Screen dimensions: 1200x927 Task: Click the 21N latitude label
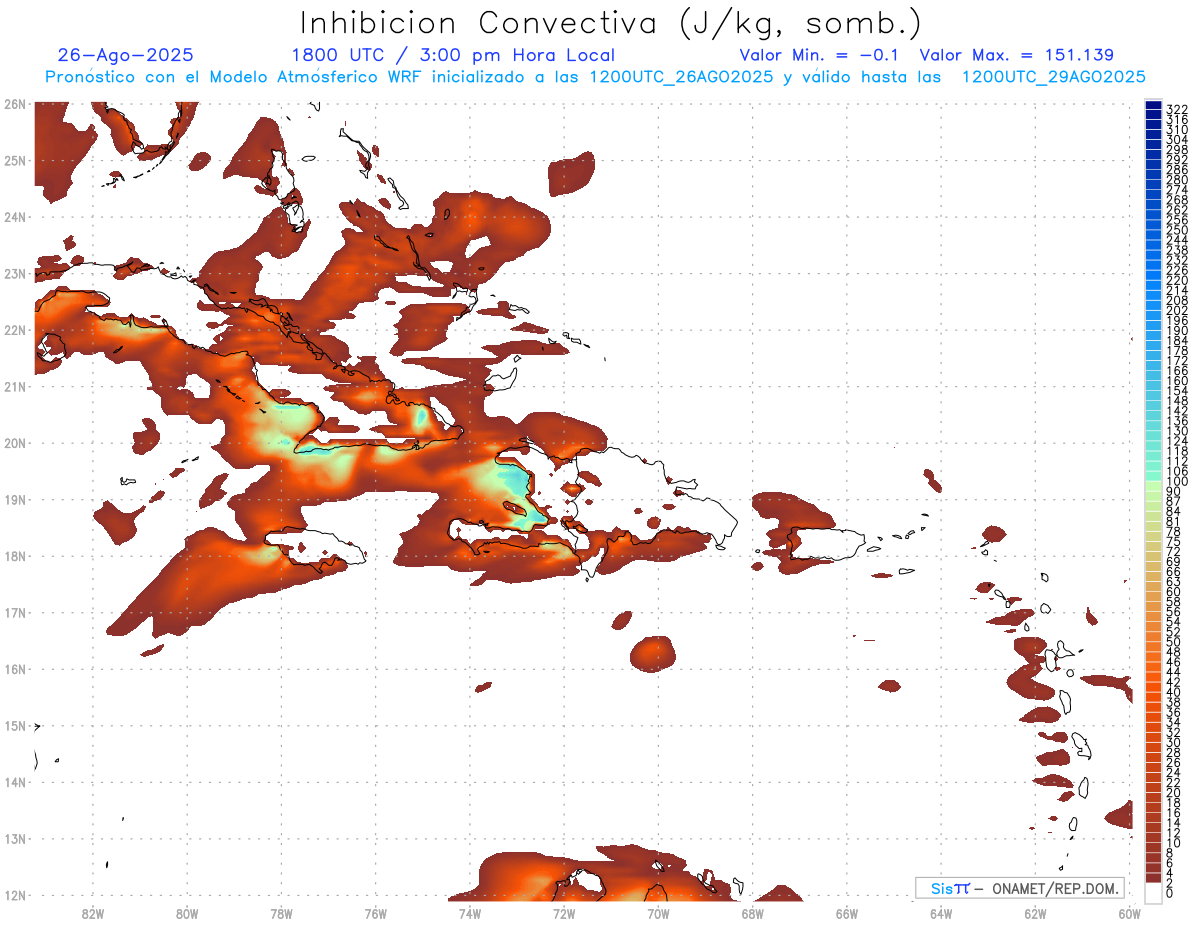(14, 386)
